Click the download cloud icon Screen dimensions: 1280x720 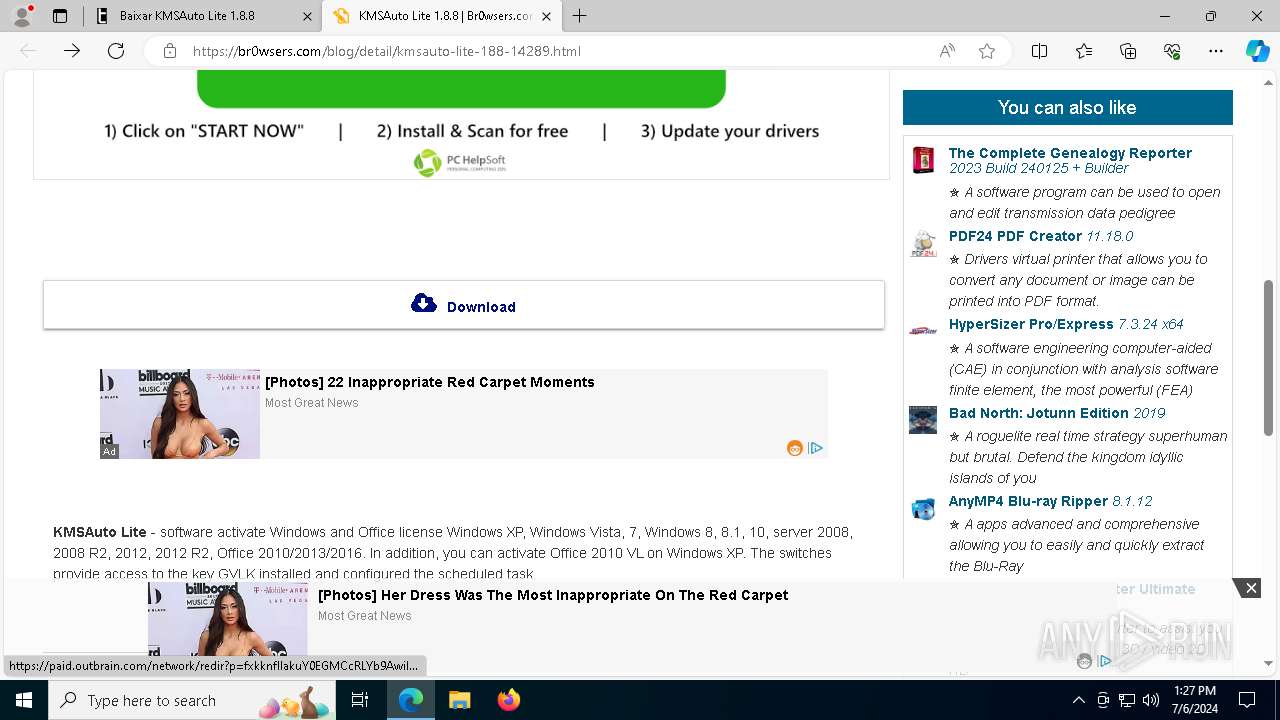click(x=424, y=304)
